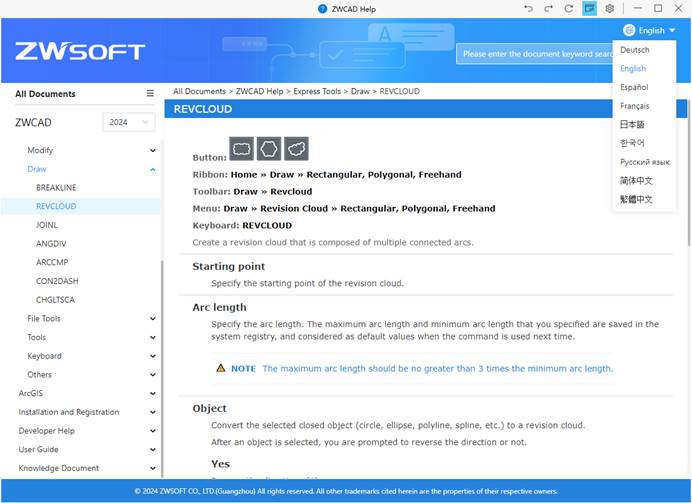Open the BREAKLINE topic in sidebar

[x=56, y=188]
